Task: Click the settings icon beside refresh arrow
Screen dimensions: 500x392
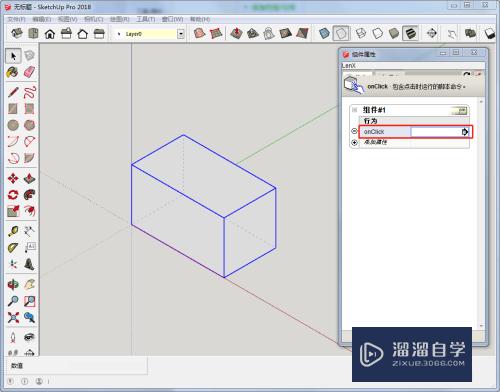Action: tap(478, 74)
